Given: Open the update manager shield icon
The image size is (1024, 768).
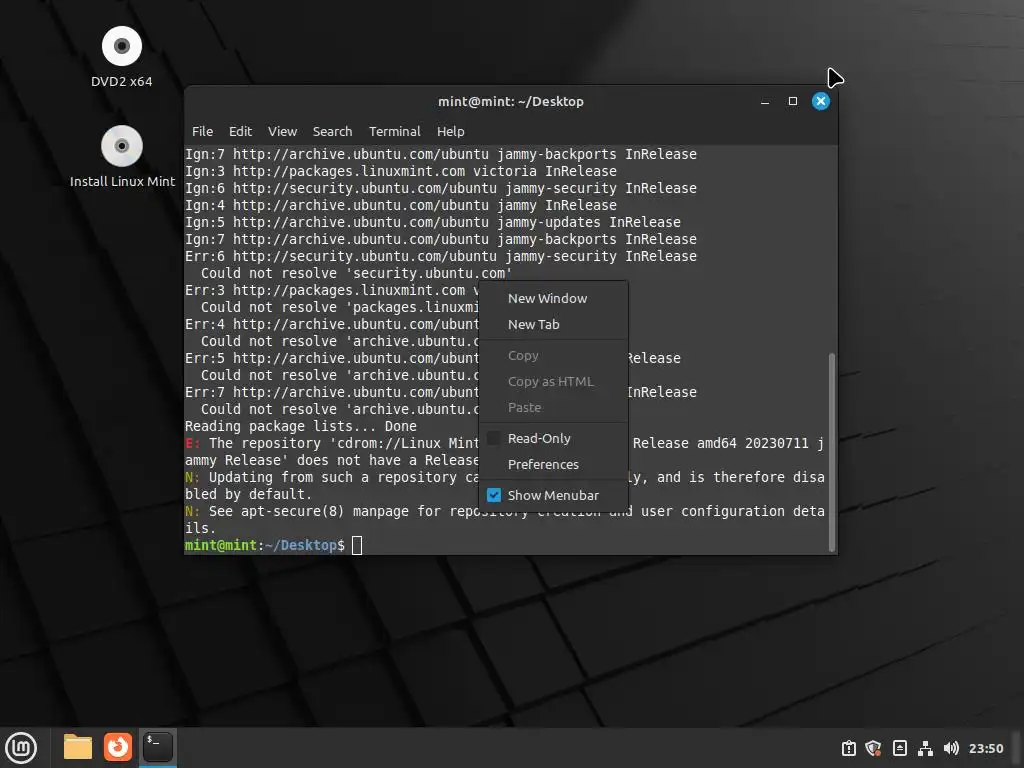Looking at the screenshot, I should click(873, 748).
